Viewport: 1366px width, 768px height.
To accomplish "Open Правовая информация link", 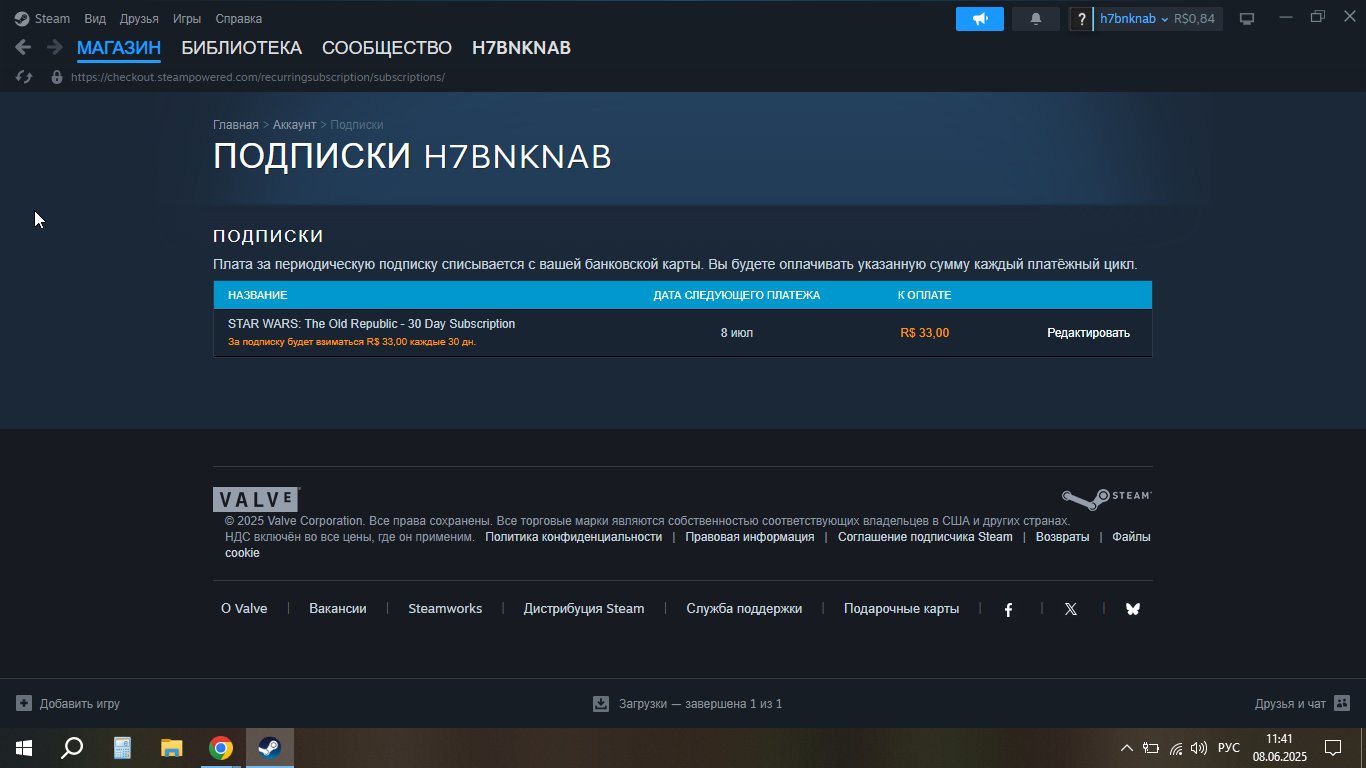I will click(x=750, y=537).
